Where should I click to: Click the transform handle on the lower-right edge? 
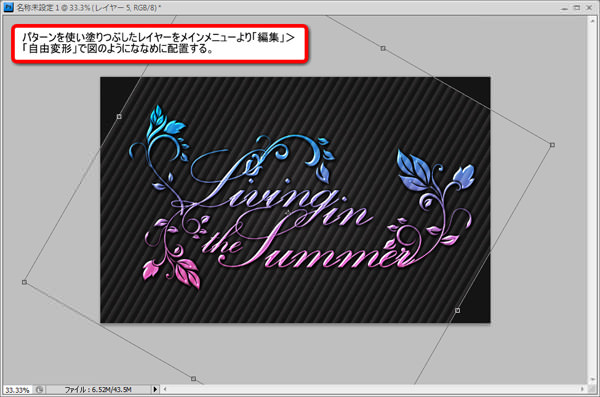point(457,310)
